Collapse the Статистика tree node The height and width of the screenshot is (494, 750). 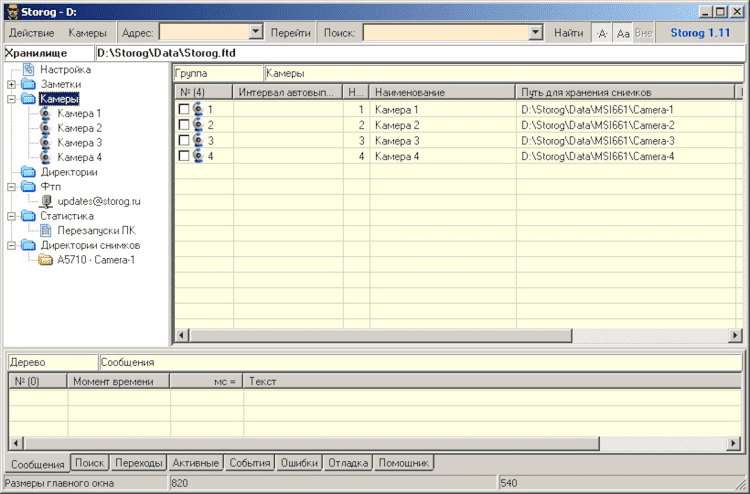(x=11, y=216)
